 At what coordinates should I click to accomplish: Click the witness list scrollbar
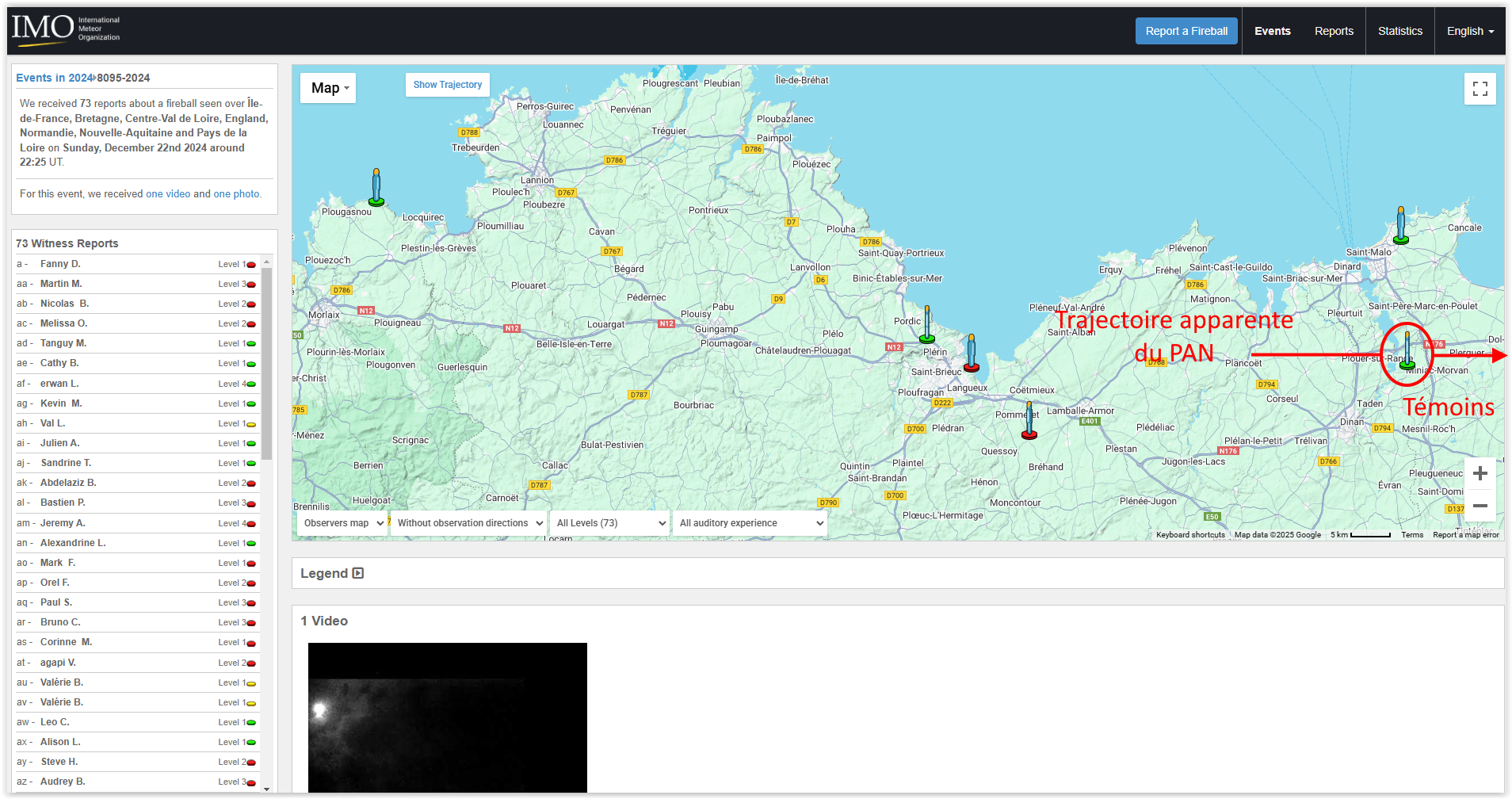267,365
